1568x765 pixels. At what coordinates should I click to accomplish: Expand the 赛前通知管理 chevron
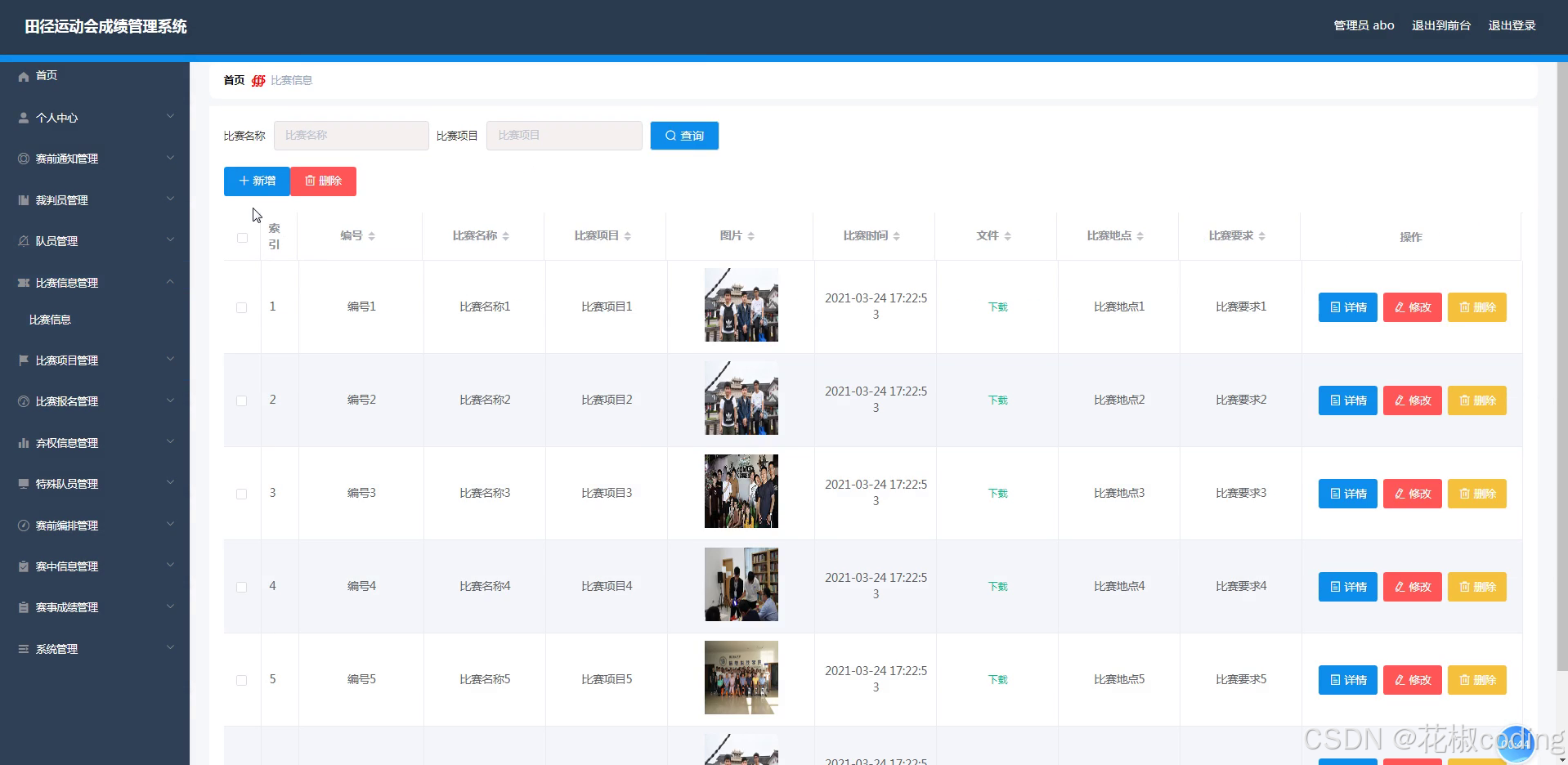[x=170, y=158]
